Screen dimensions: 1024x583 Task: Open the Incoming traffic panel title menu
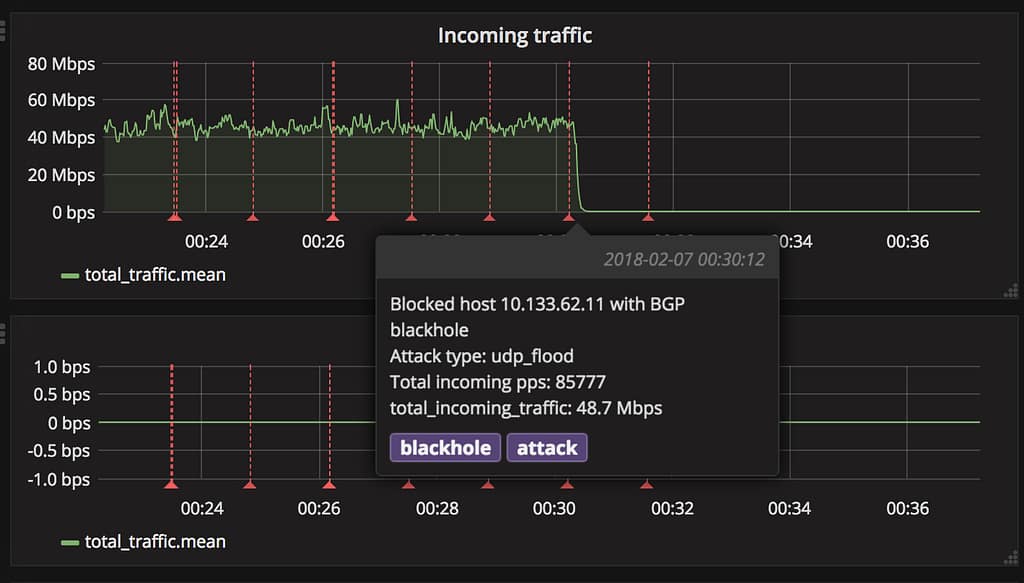click(x=514, y=36)
